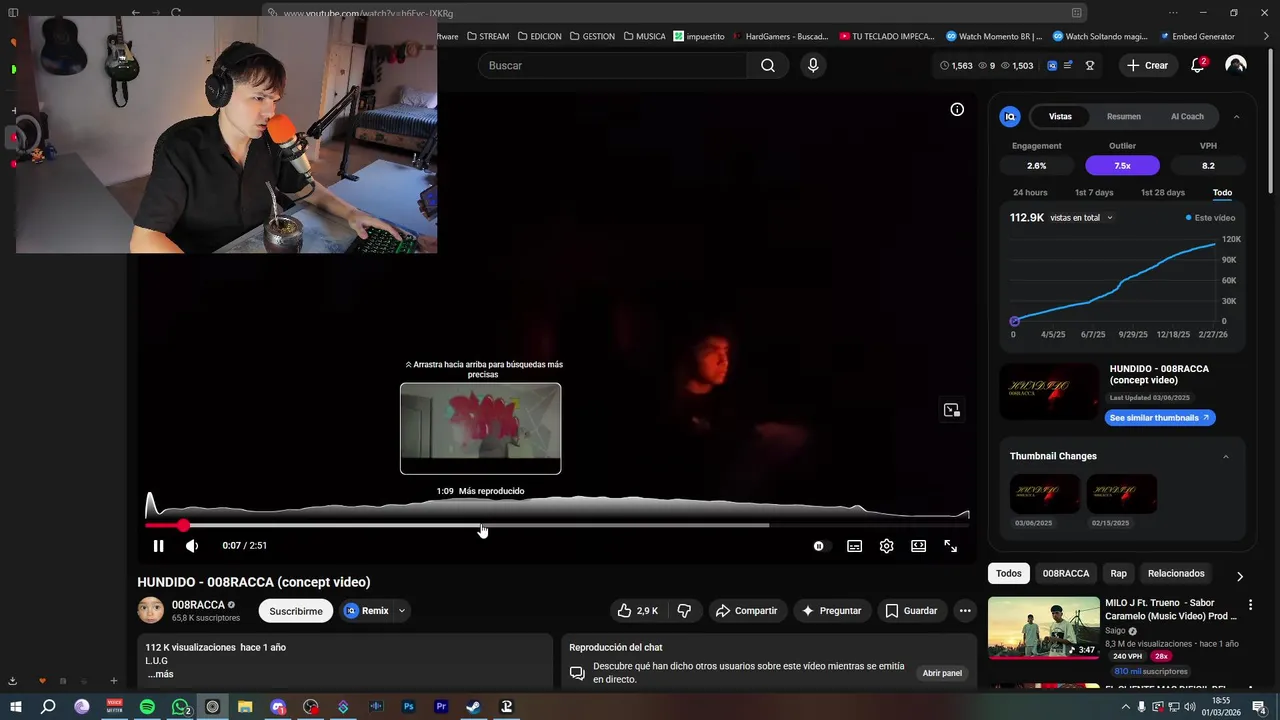This screenshot has height=720, width=1280.
Task: Open thumbnail dated 02/15/2025
Action: coord(1122,494)
